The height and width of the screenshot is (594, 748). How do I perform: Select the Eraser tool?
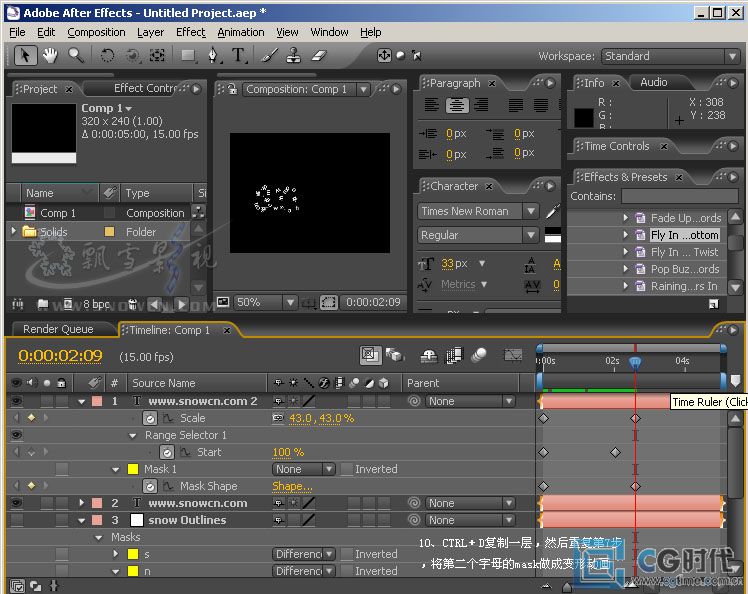tap(319, 56)
